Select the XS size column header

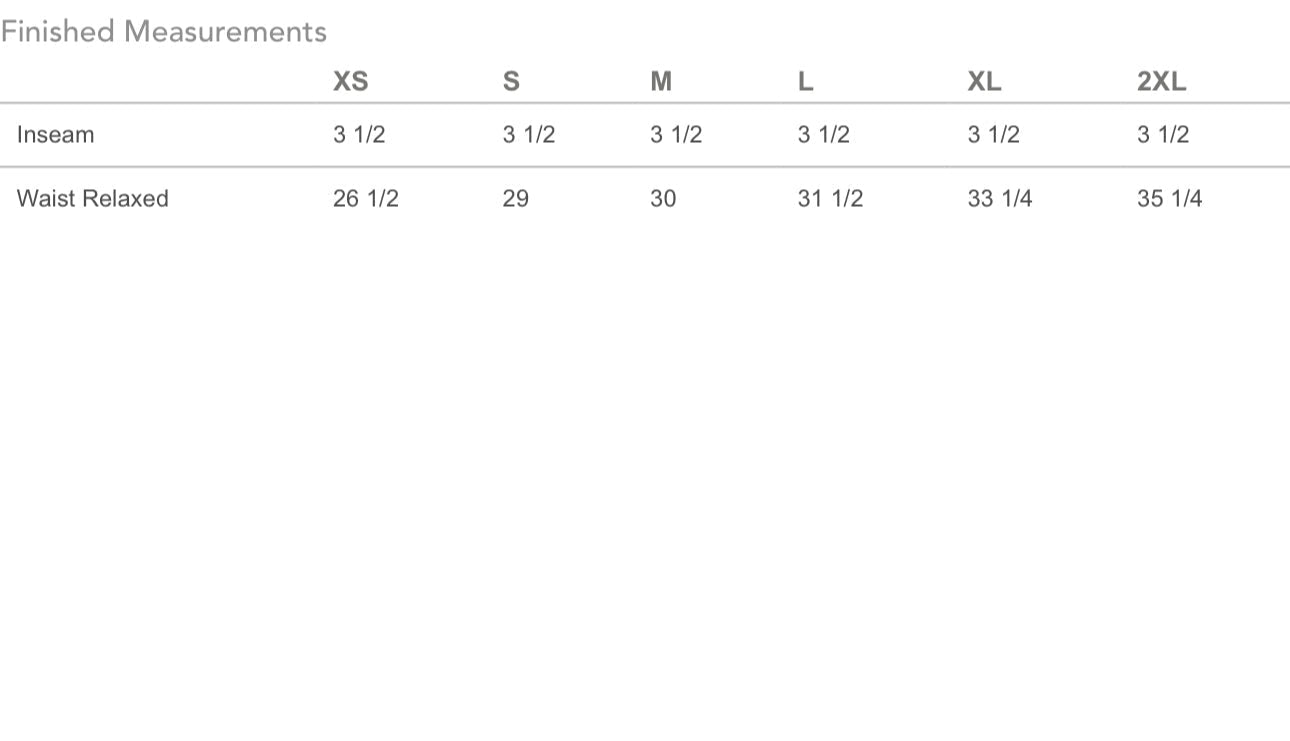coord(350,82)
